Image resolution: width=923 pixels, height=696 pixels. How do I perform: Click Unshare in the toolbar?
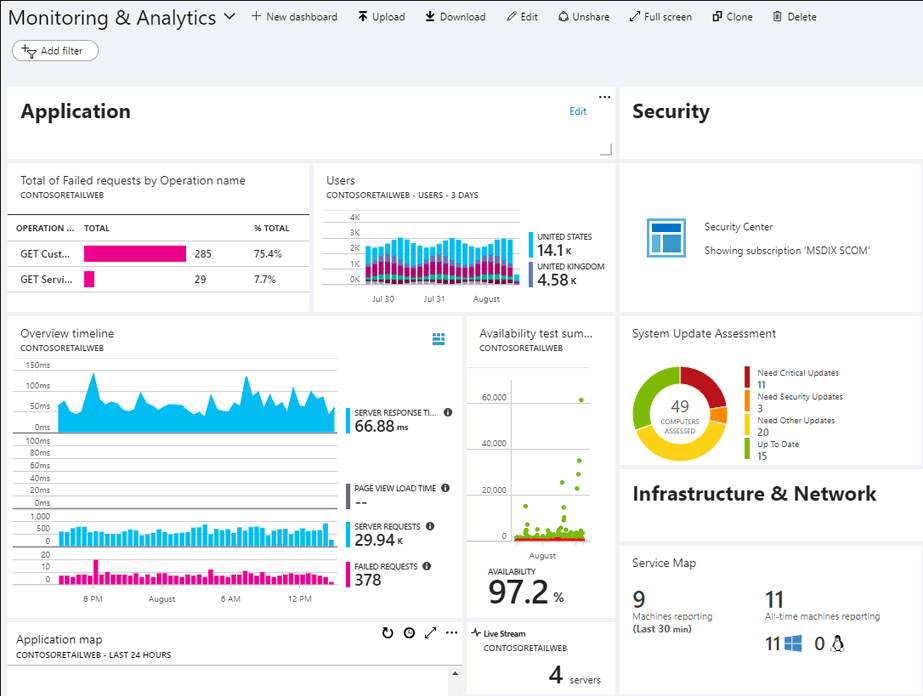tap(584, 17)
